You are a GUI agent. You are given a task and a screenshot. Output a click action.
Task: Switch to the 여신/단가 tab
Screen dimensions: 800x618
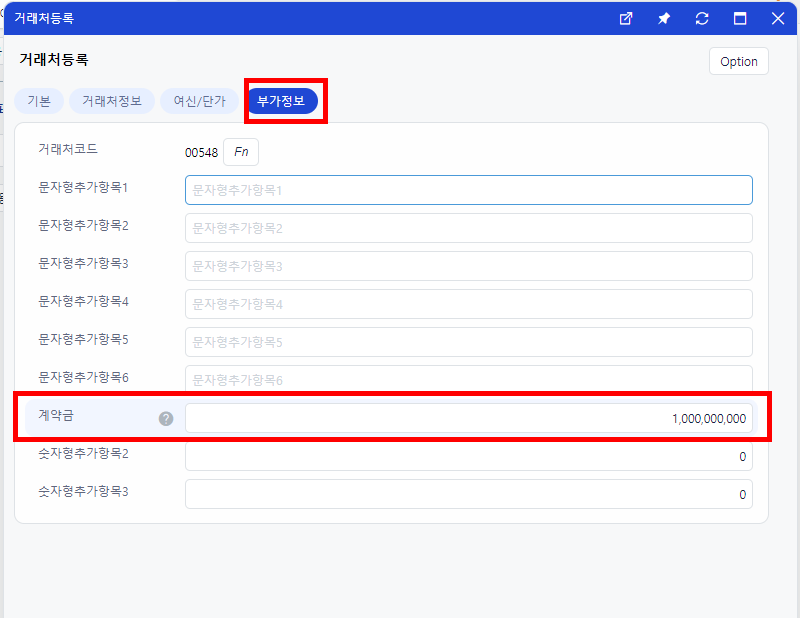coord(199,101)
